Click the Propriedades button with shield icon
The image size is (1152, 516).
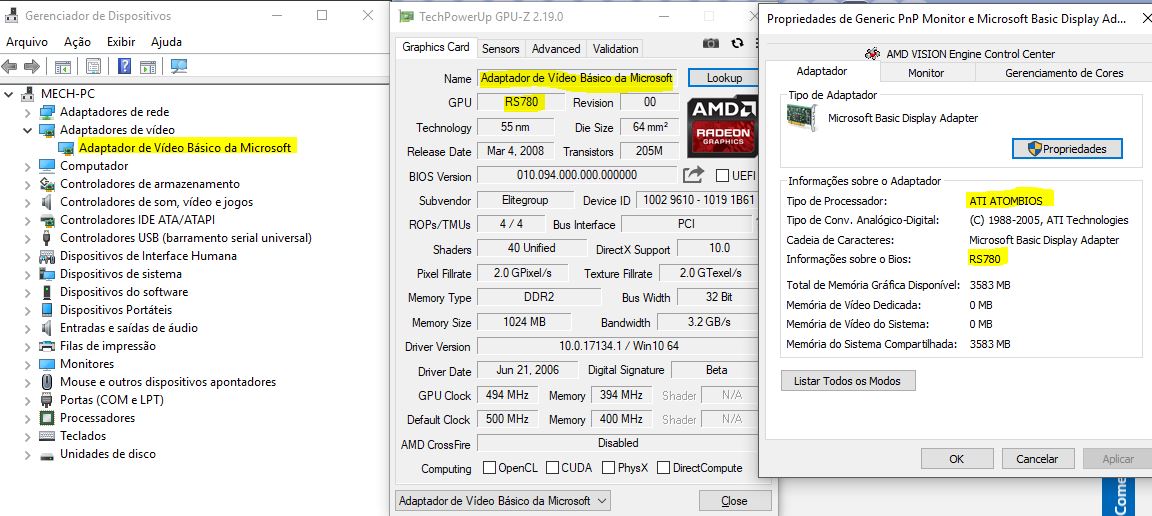pyautogui.click(x=1068, y=148)
